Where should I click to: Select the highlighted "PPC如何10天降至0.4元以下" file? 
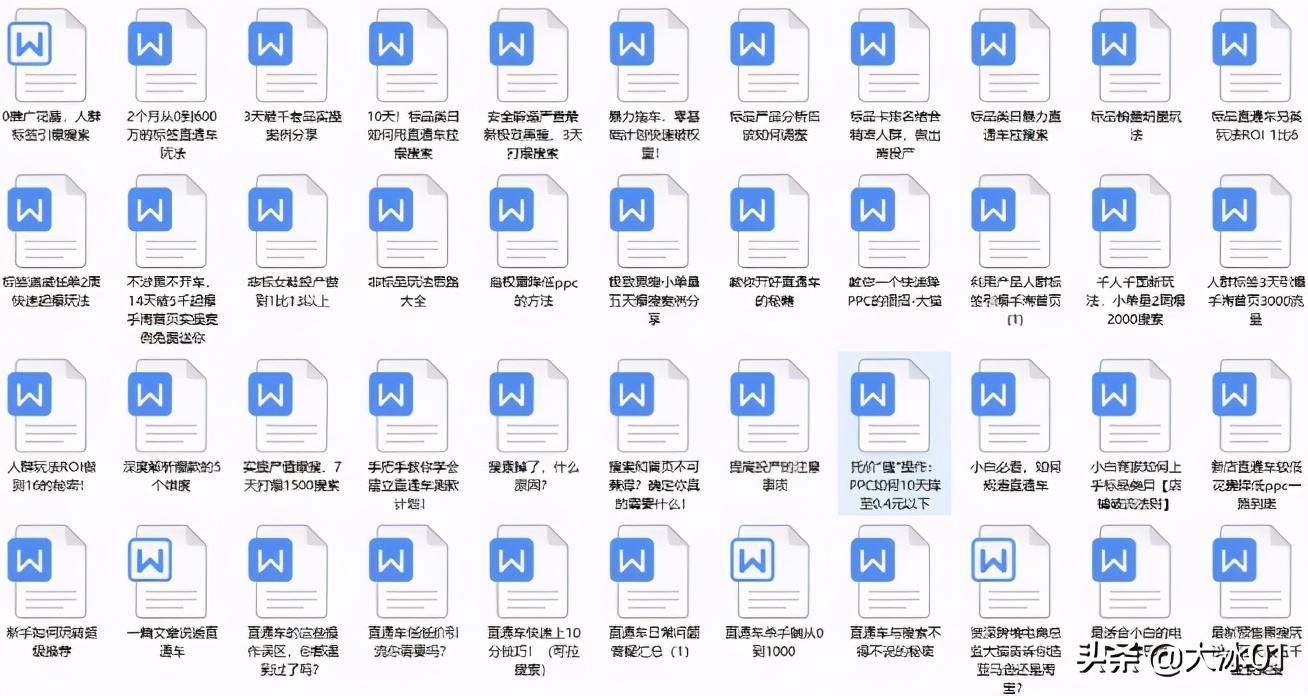tap(890, 400)
